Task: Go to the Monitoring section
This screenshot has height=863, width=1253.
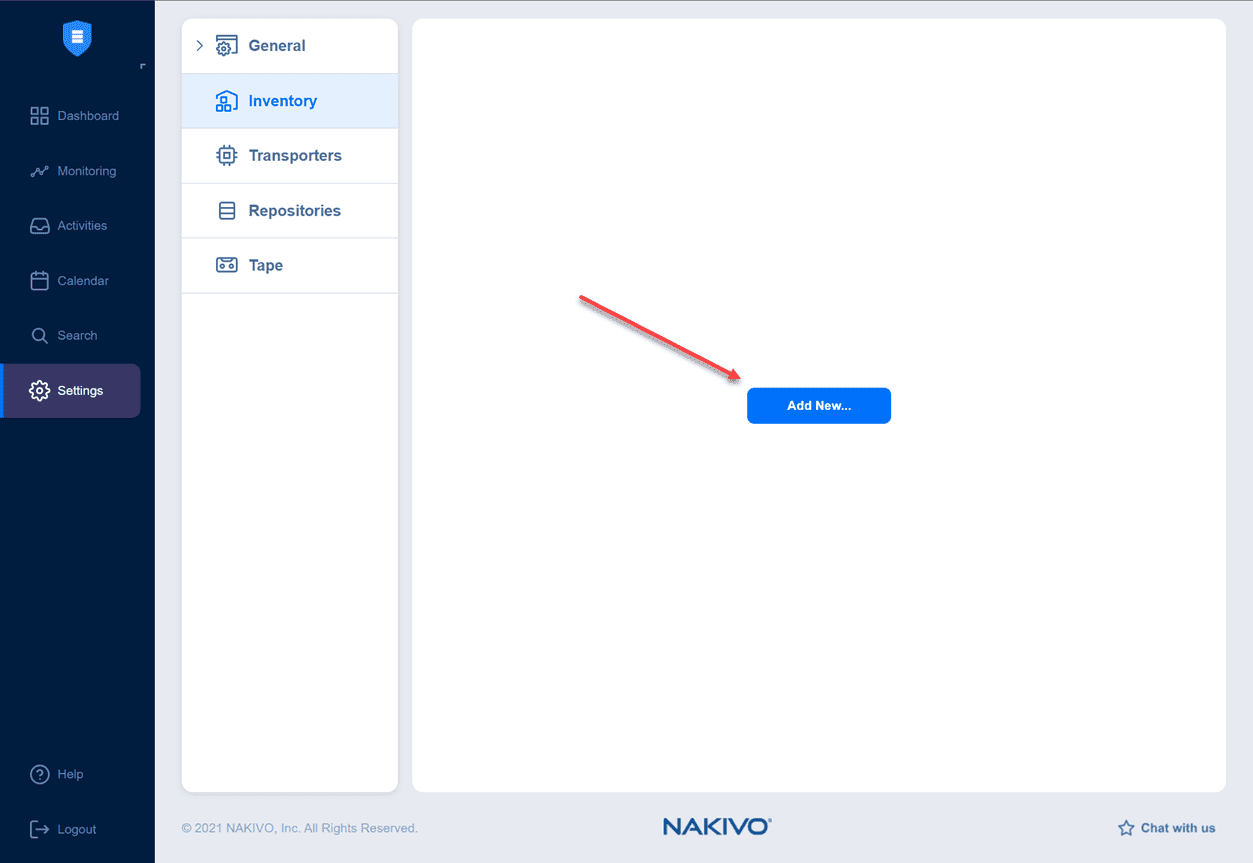Action: click(87, 171)
